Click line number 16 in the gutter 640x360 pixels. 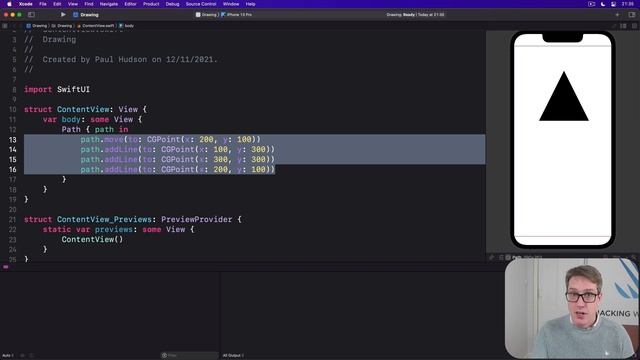pyautogui.click(x=13, y=170)
